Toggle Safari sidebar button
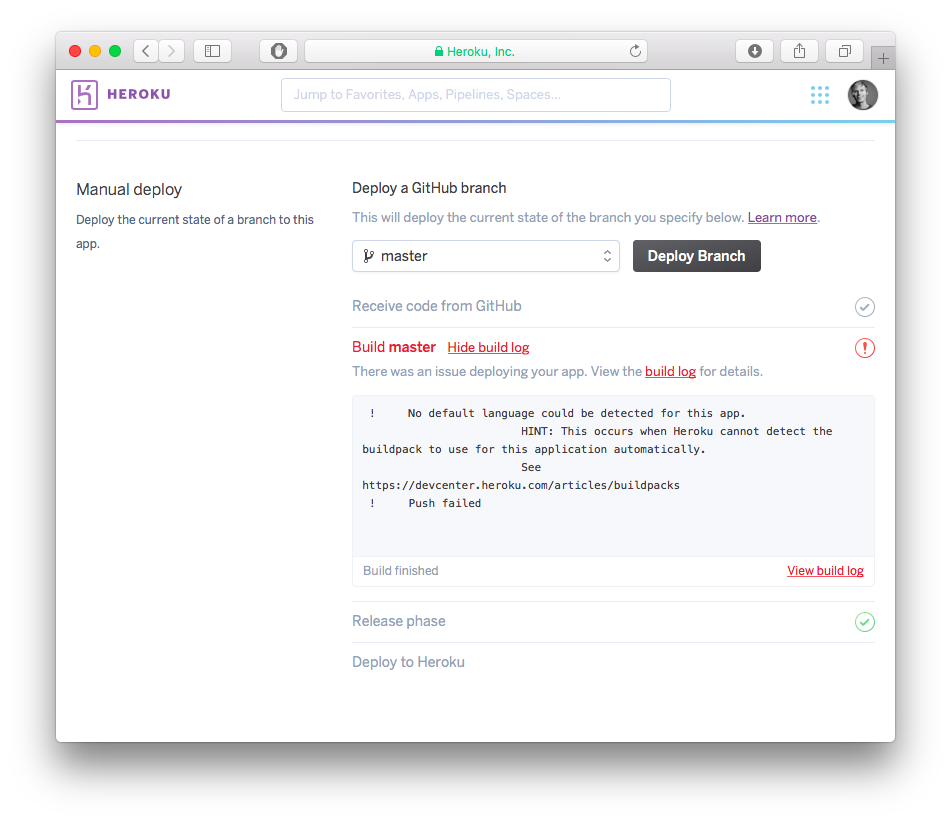Screen dimensions: 951x822 (212, 51)
